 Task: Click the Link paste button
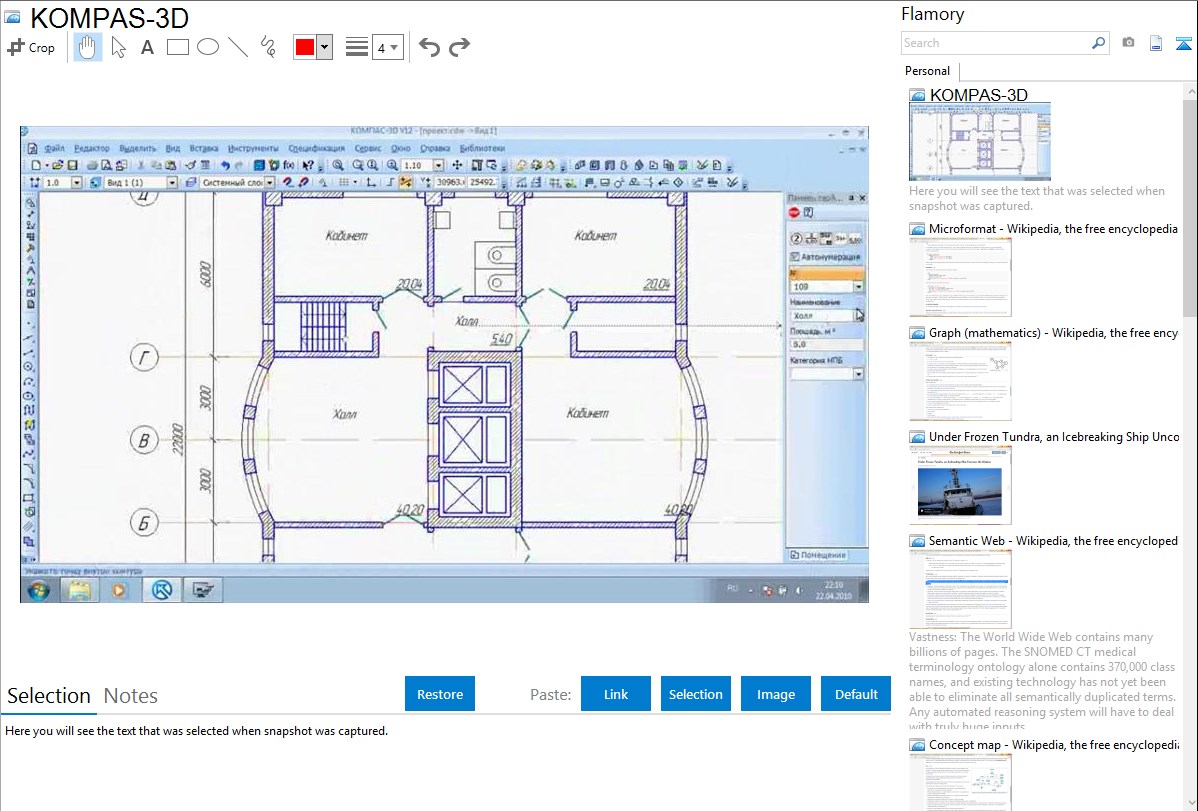615,694
